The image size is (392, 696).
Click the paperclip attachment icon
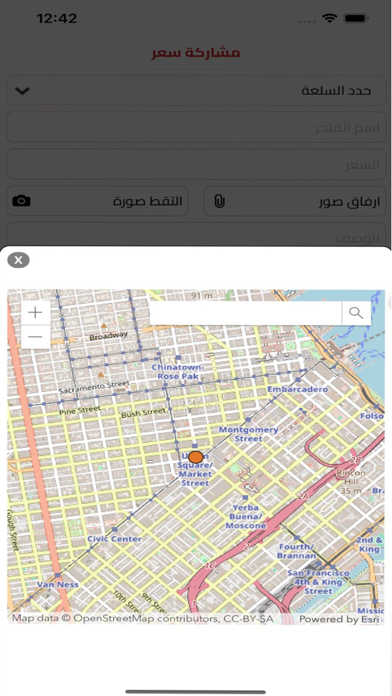(219, 201)
